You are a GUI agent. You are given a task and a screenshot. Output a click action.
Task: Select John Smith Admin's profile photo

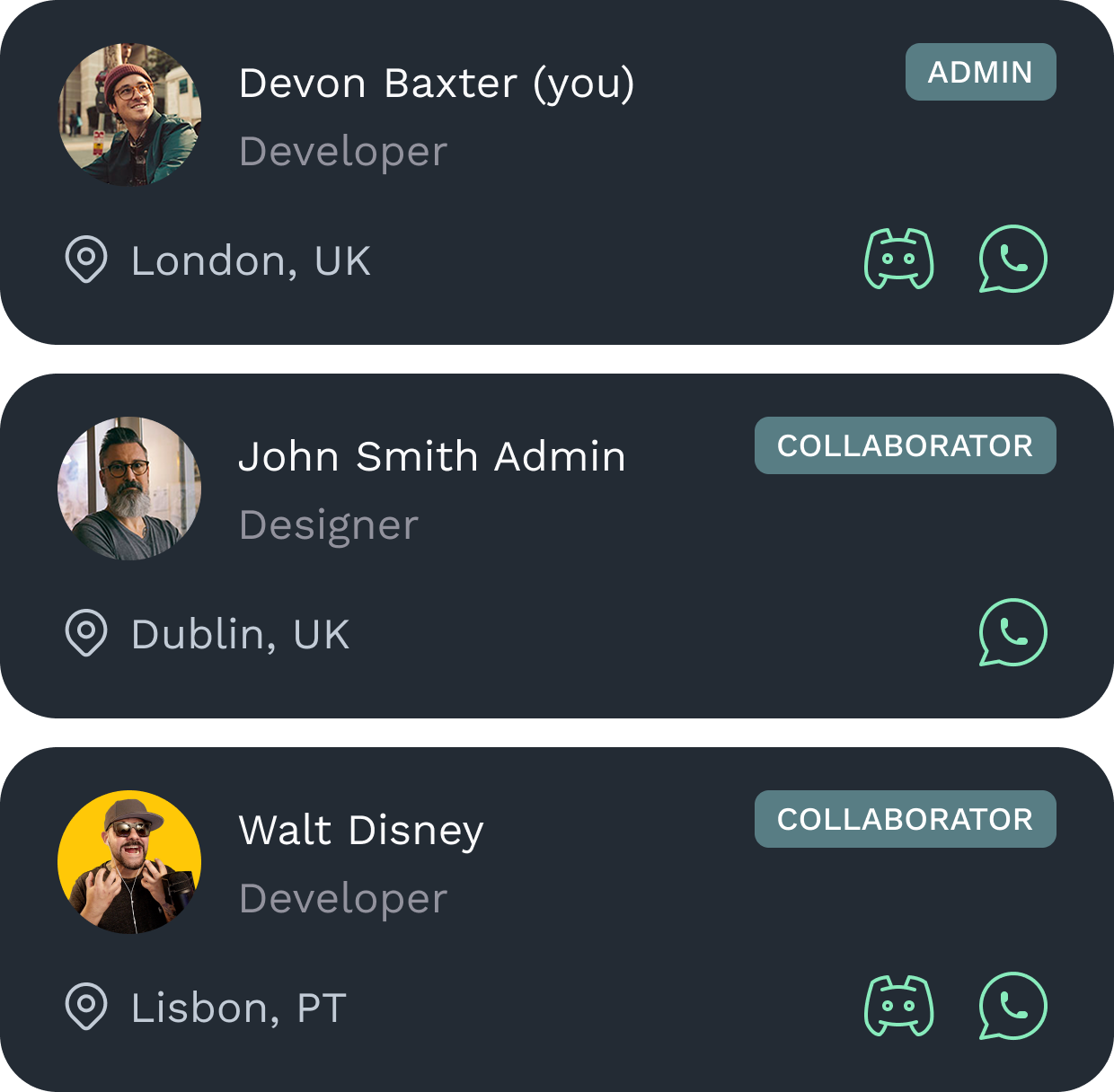129,489
